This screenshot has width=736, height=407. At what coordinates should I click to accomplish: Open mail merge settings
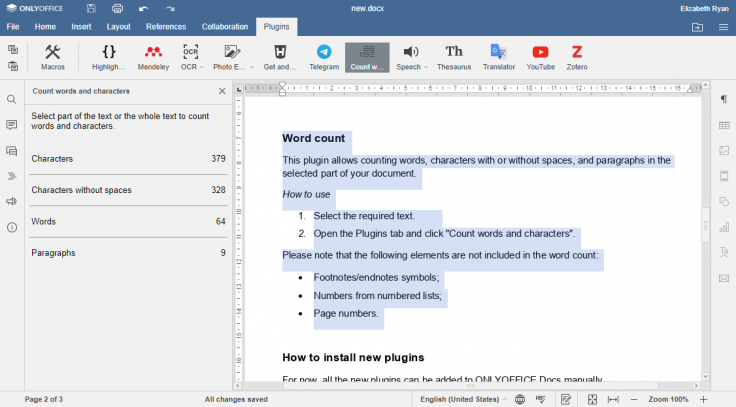point(724,278)
